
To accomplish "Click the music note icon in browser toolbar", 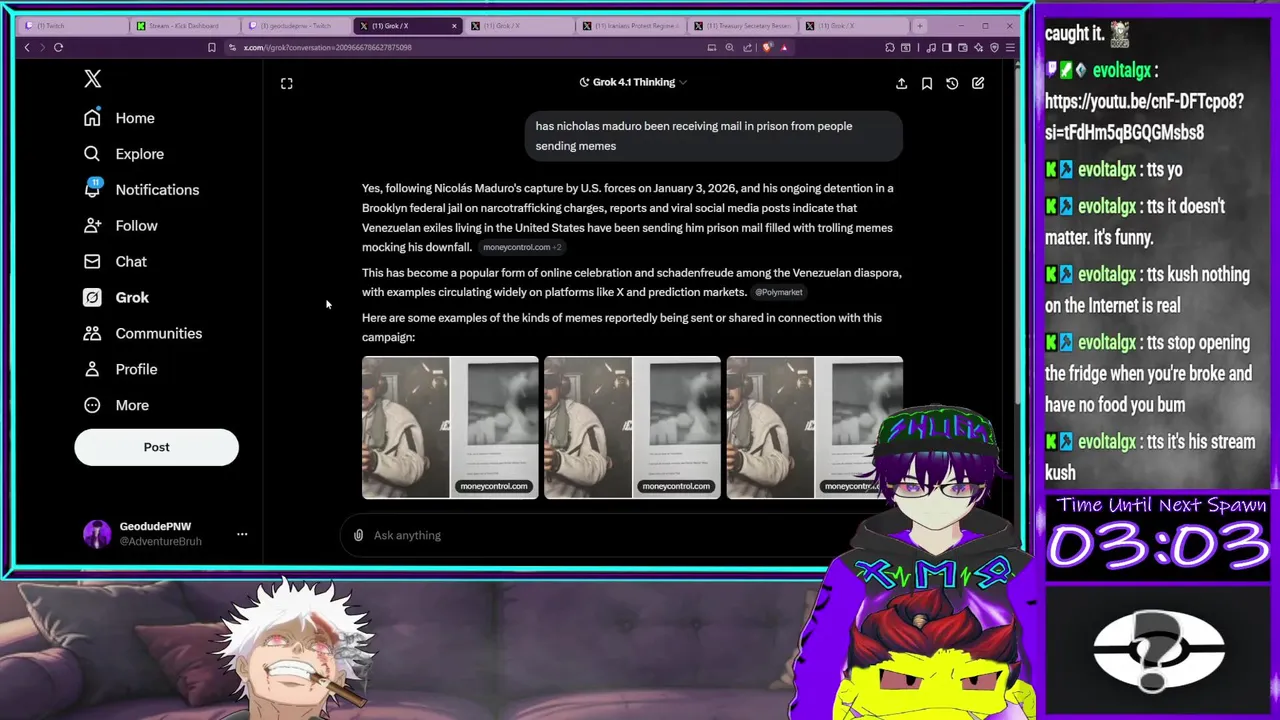I will tap(931, 47).
